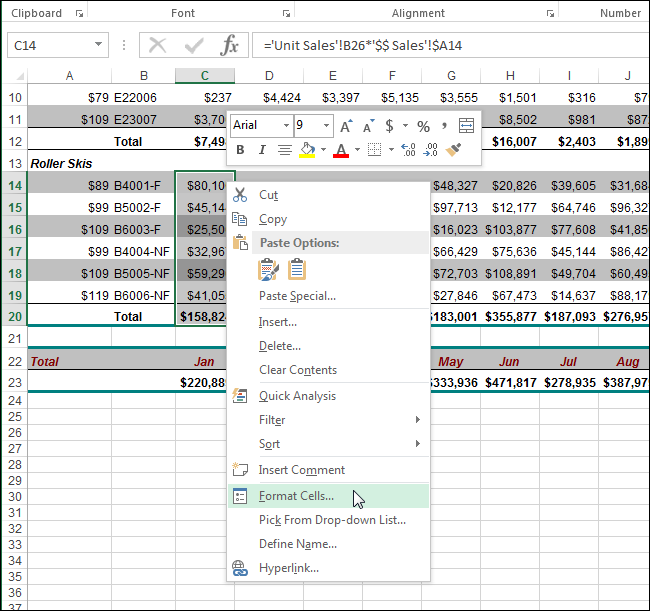This screenshot has height=611, width=650.
Task: Expand the font size 9 dropdown
Action: pyautogui.click(x=327, y=126)
